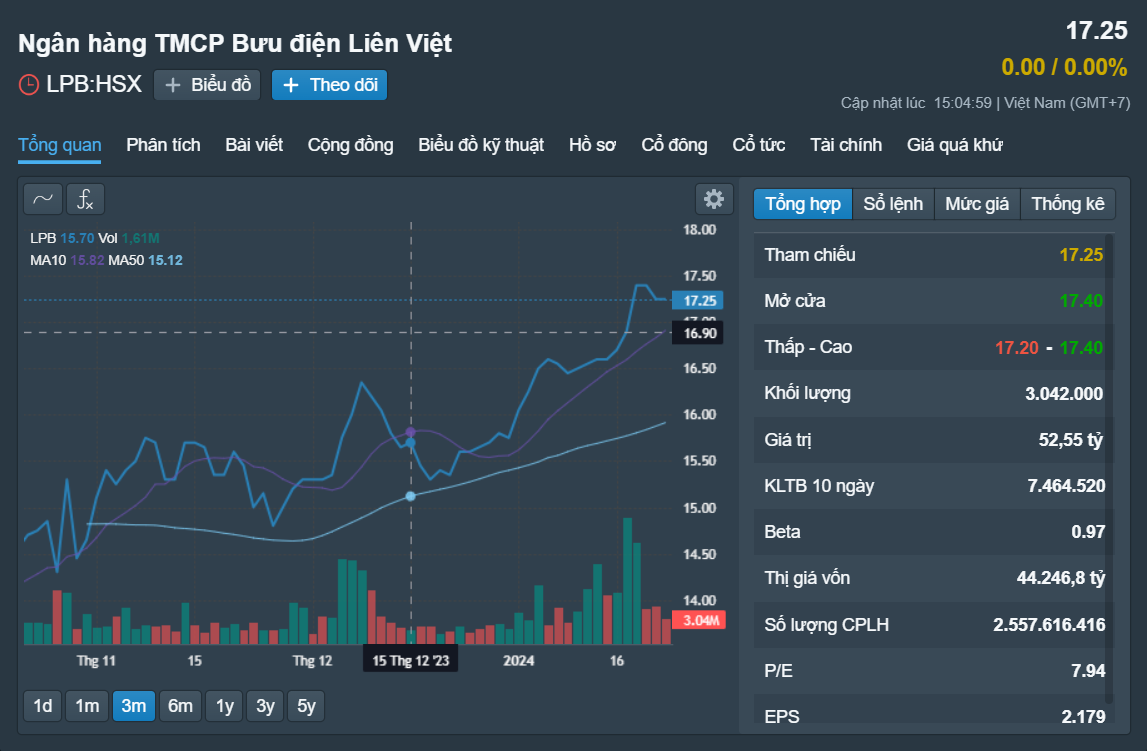Select the line chart type icon
The height and width of the screenshot is (751, 1147).
pos(43,199)
